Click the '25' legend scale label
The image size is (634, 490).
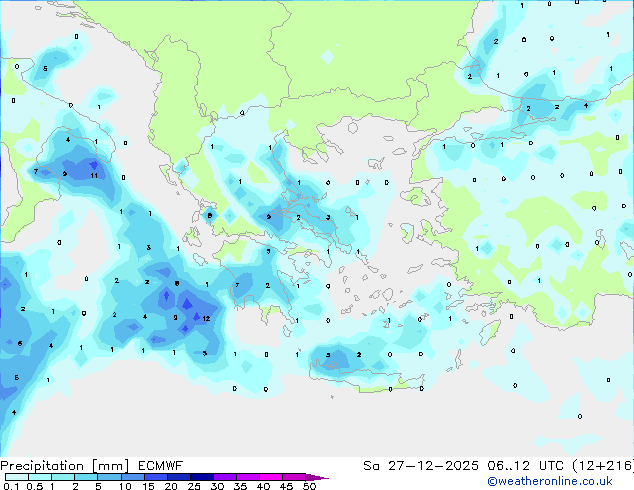coord(194,486)
